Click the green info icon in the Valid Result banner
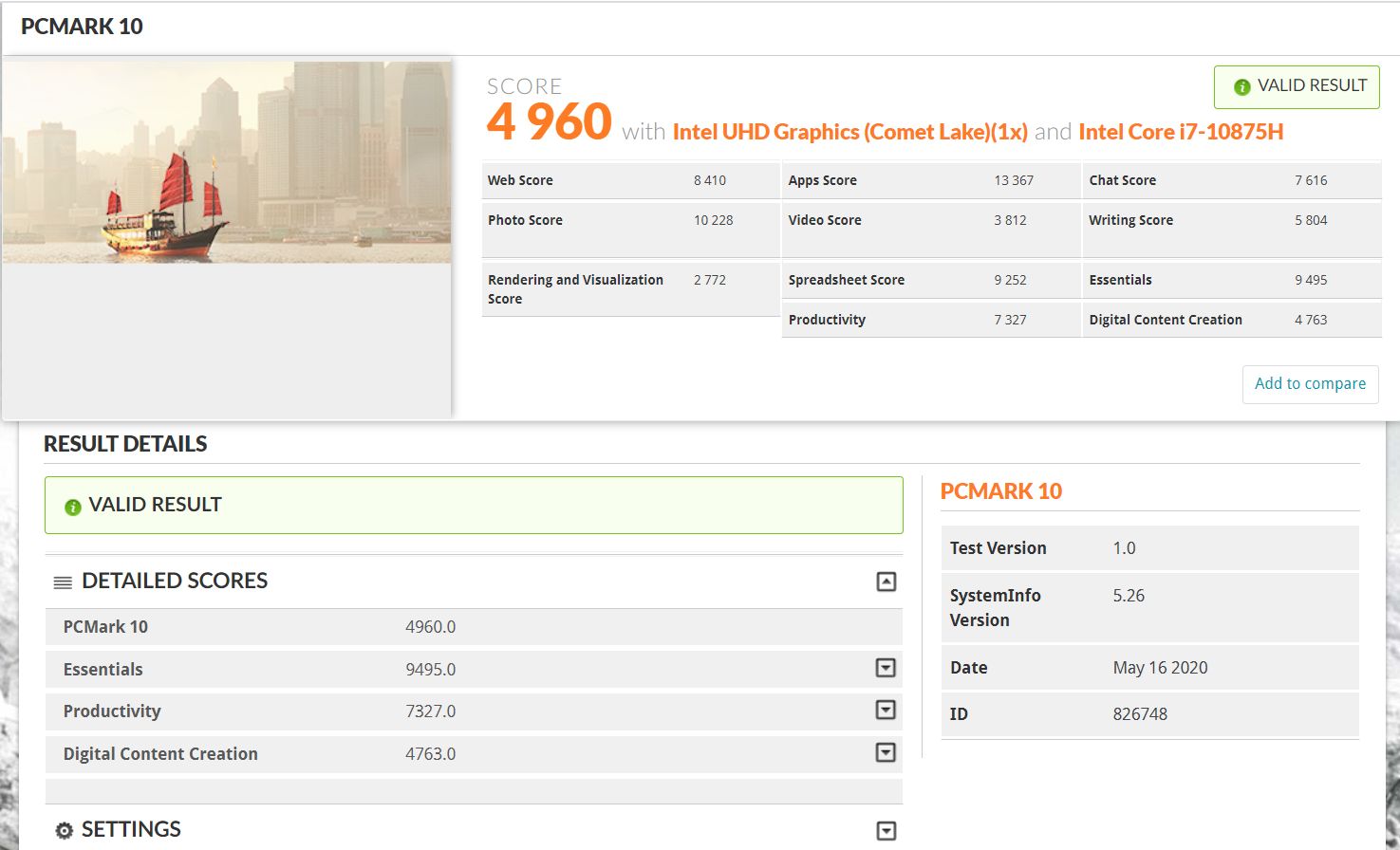This screenshot has height=850, width=1400. click(x=72, y=508)
